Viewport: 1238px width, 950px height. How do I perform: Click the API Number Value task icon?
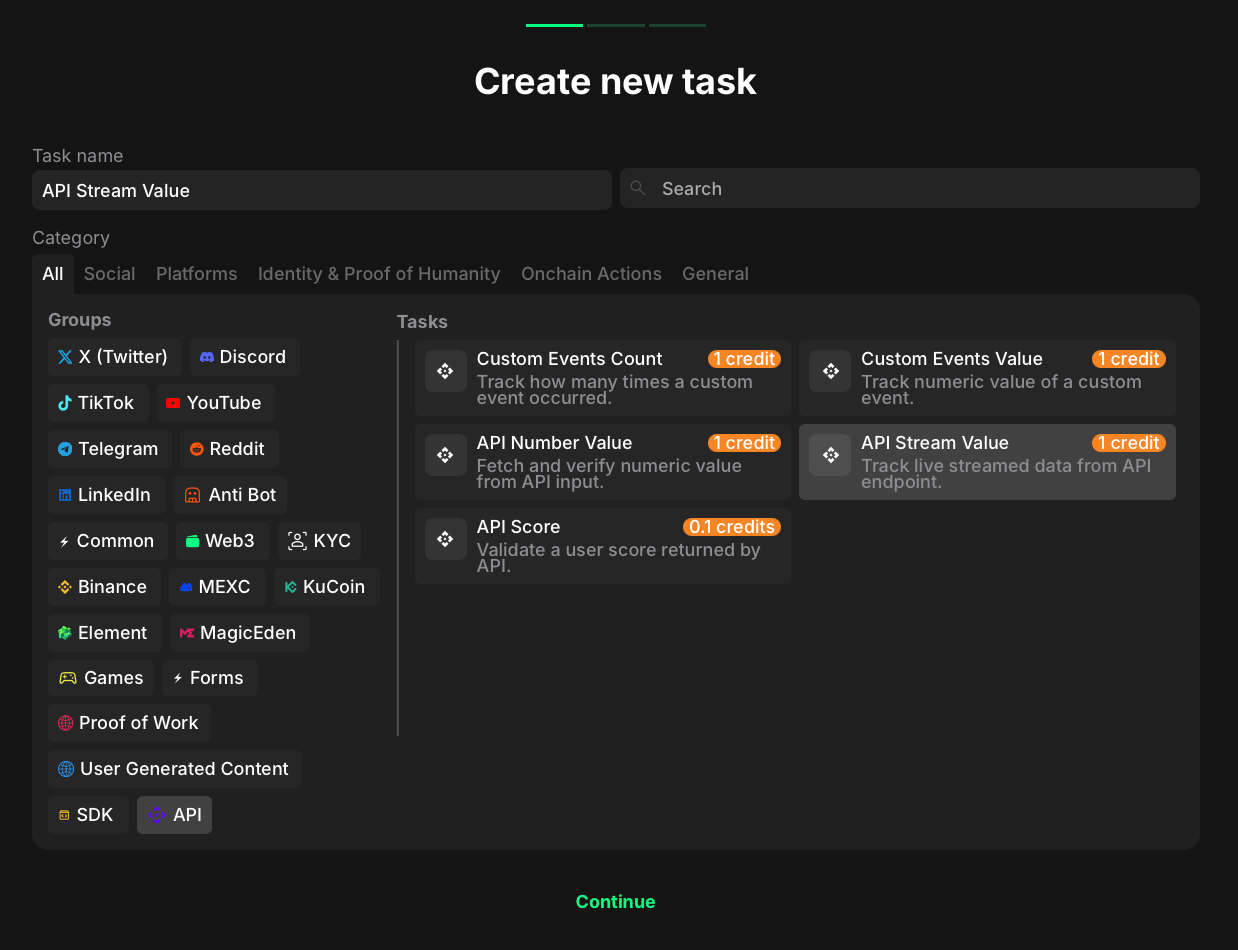coord(446,455)
